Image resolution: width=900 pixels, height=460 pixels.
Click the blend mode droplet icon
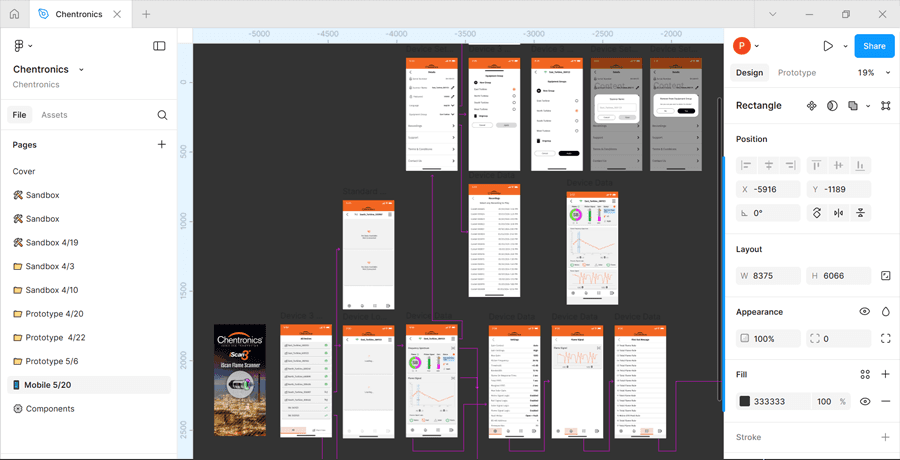tap(885, 312)
